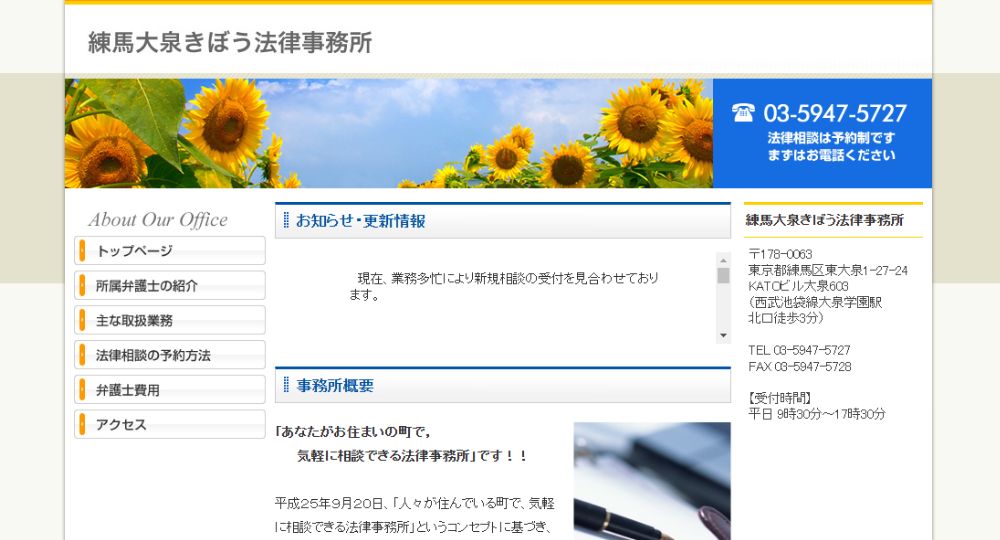Click the blue marker beside お知らせ・更新情報
1000x540 pixels.
click(286, 221)
